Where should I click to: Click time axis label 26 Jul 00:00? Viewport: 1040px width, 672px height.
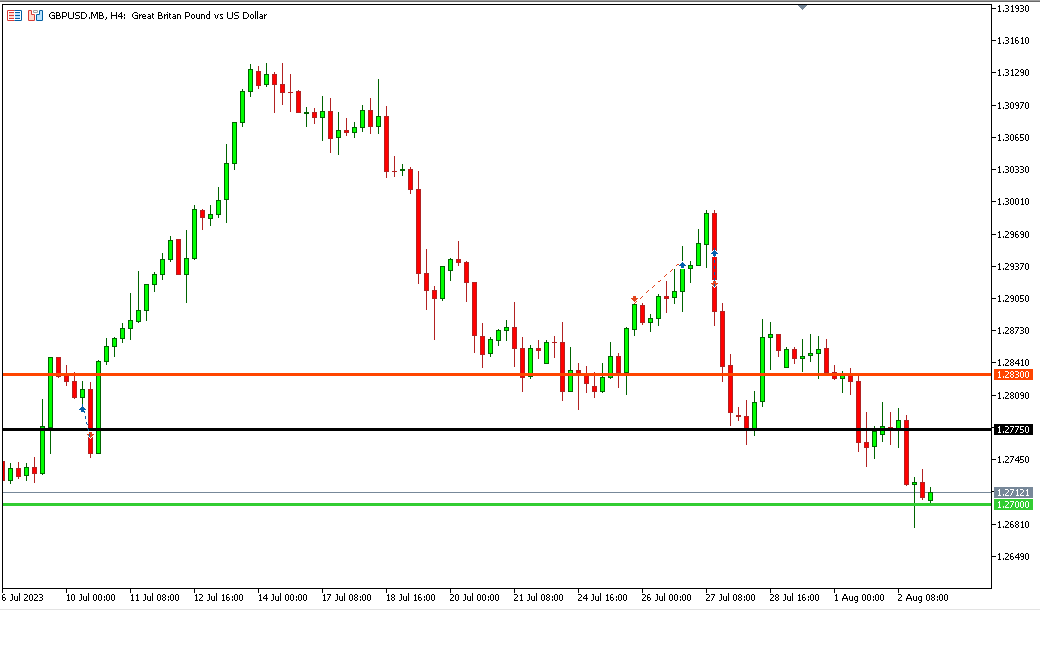coord(666,598)
